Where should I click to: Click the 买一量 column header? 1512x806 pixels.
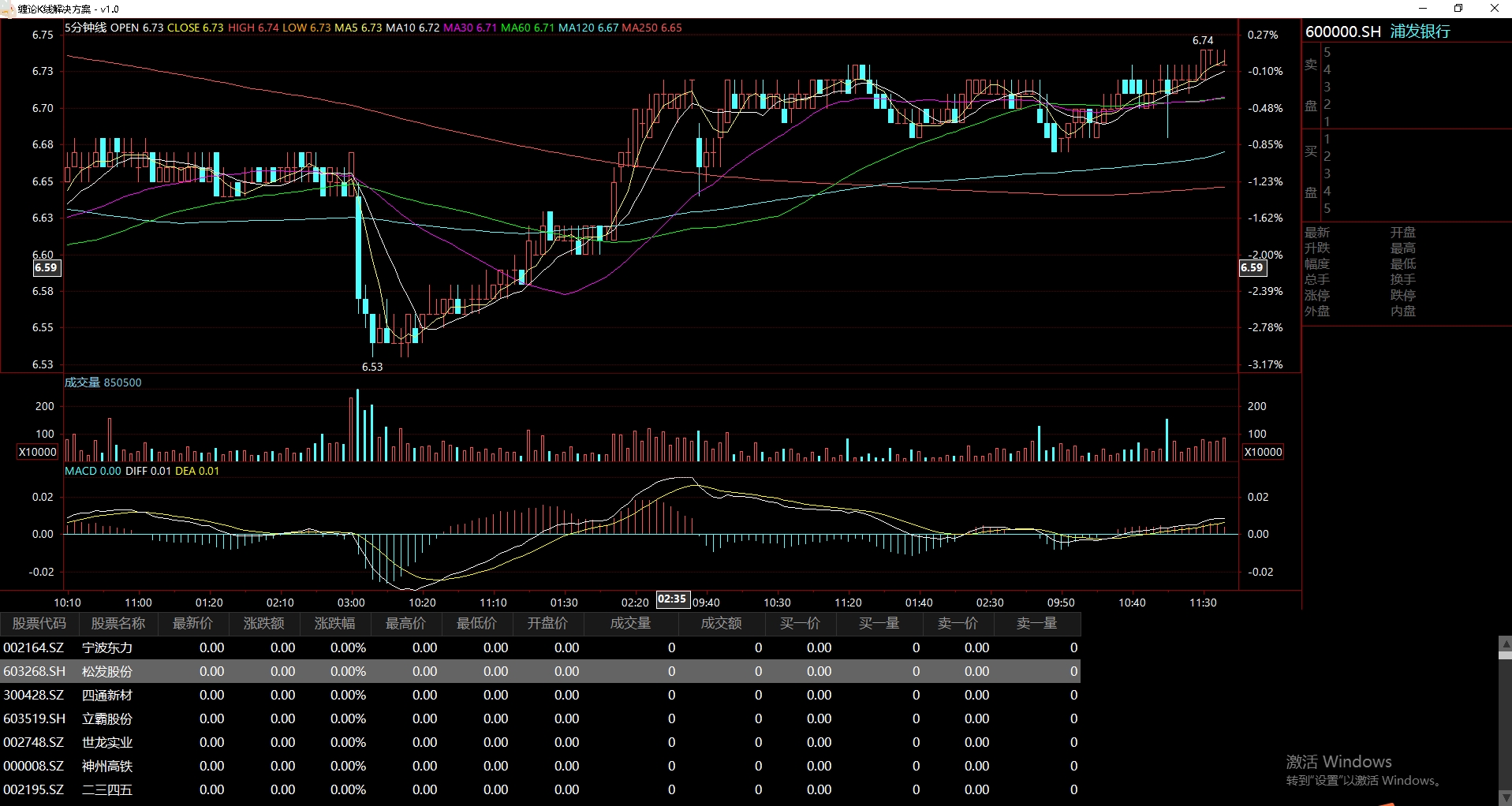(x=879, y=624)
